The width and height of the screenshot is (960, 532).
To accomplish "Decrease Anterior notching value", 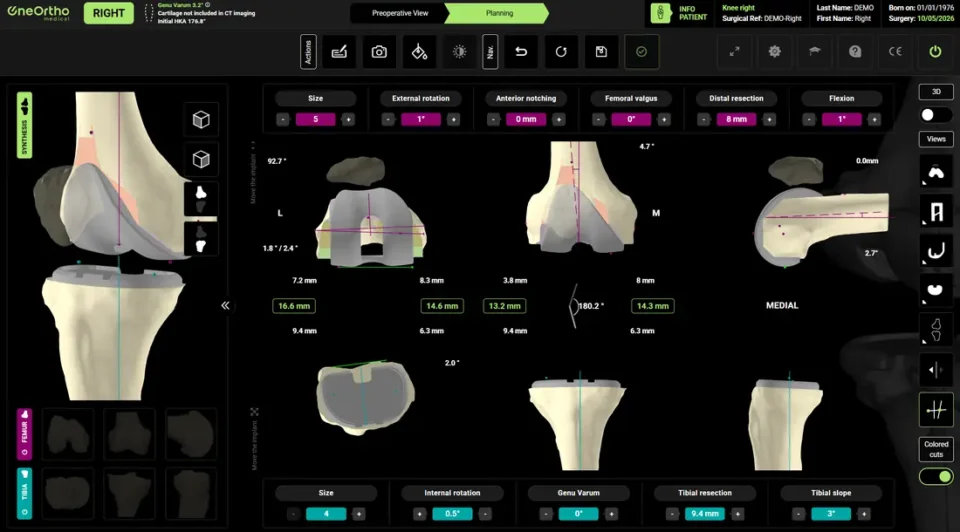I will [493, 119].
